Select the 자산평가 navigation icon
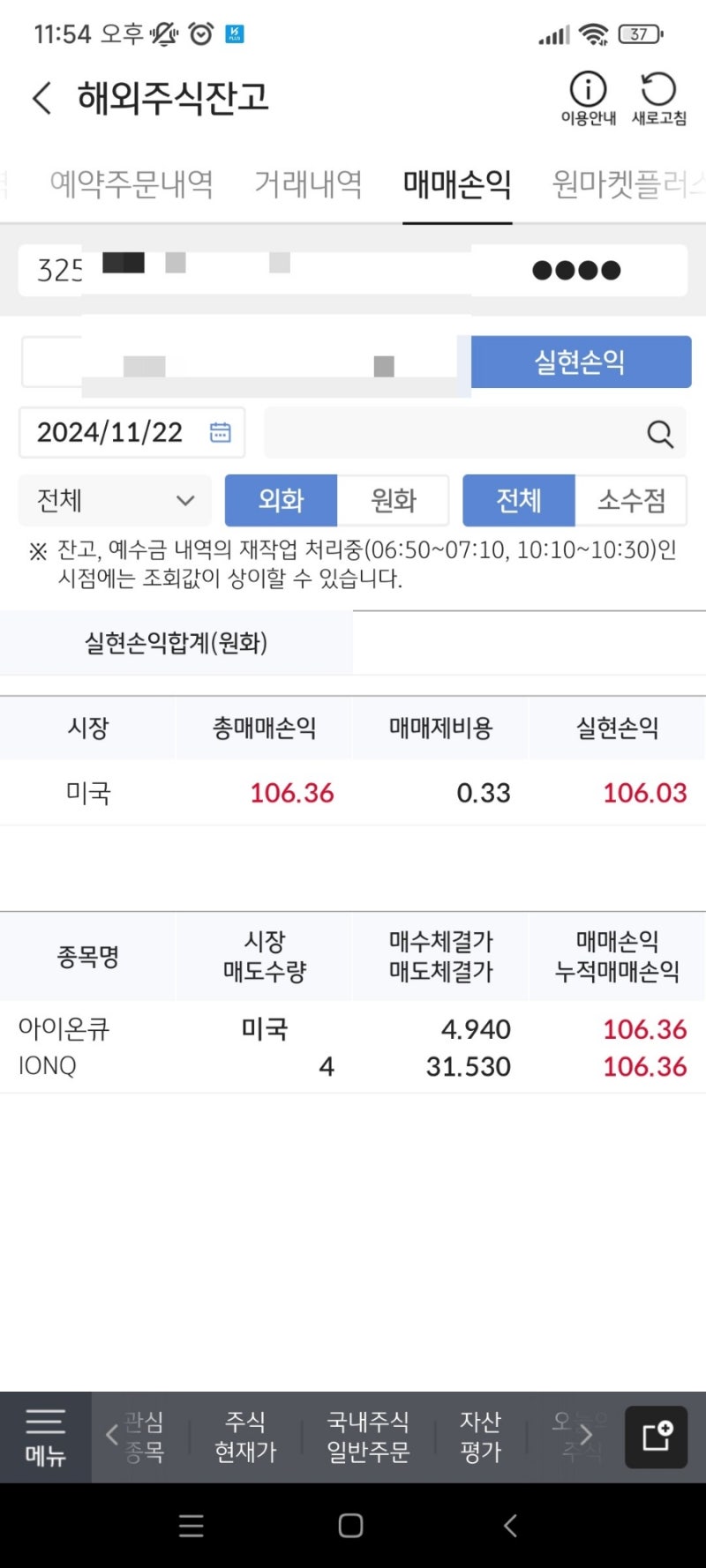This screenshot has height=1568, width=706. pos(477,1436)
